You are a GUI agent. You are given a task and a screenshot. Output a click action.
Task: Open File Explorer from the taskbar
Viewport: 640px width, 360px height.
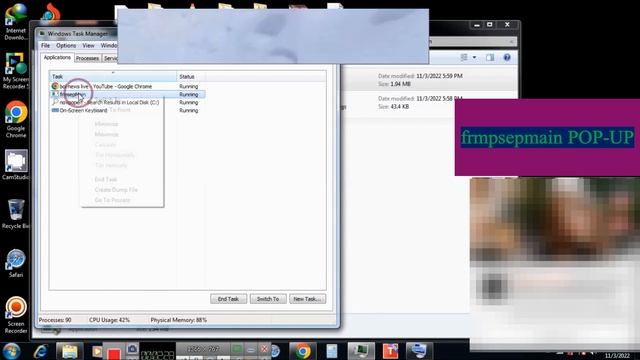click(x=69, y=351)
